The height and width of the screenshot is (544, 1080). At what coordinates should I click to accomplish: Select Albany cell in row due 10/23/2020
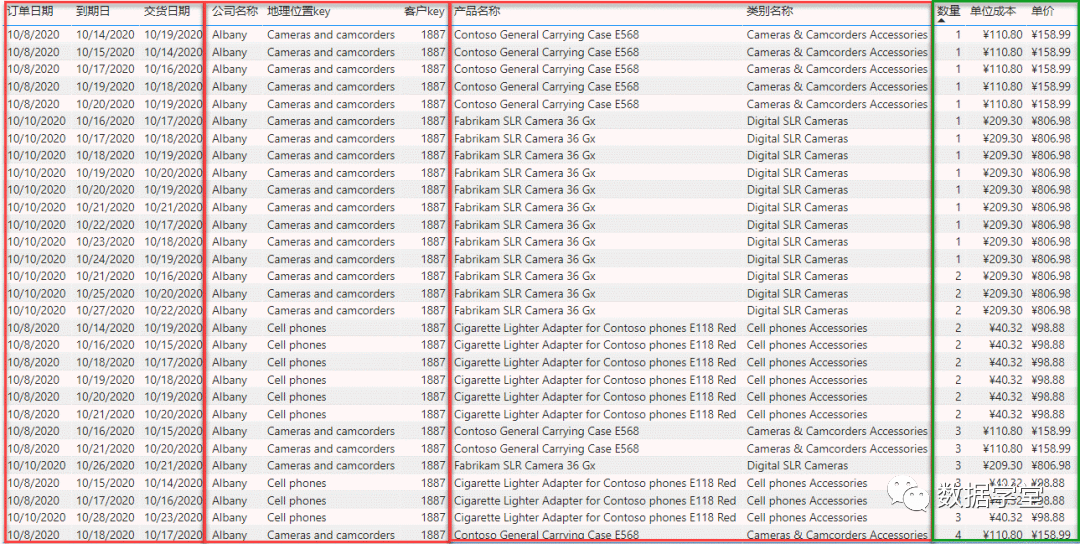pyautogui.click(x=229, y=242)
